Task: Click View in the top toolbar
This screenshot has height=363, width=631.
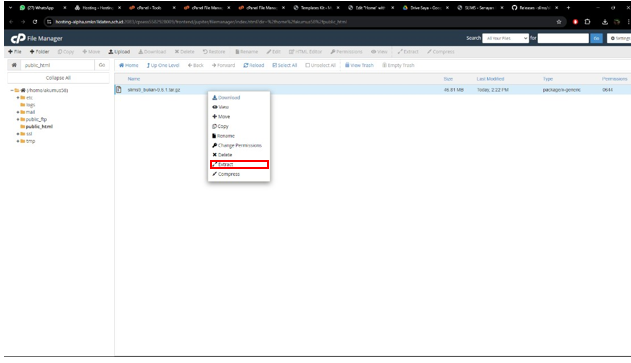Action: [379, 52]
